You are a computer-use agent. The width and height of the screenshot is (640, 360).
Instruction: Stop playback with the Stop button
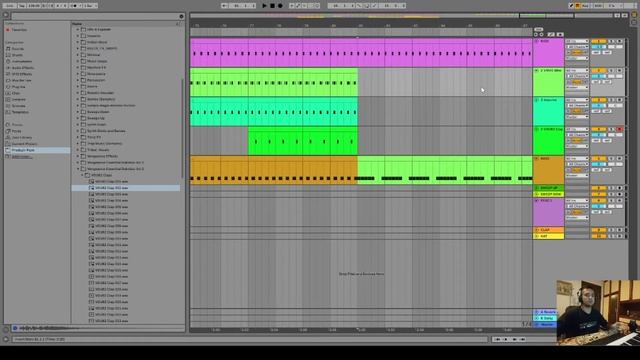point(272,6)
